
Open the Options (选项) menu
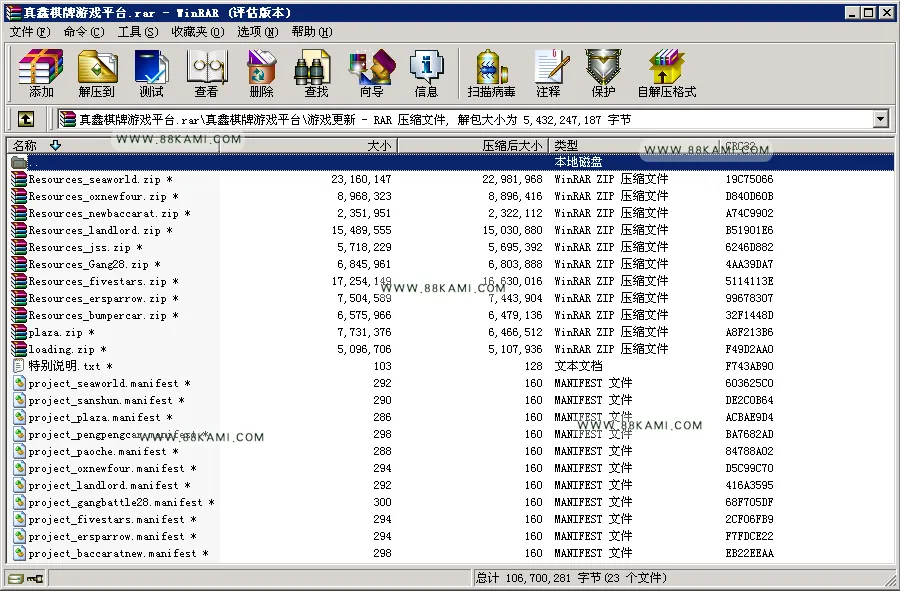tap(258, 32)
